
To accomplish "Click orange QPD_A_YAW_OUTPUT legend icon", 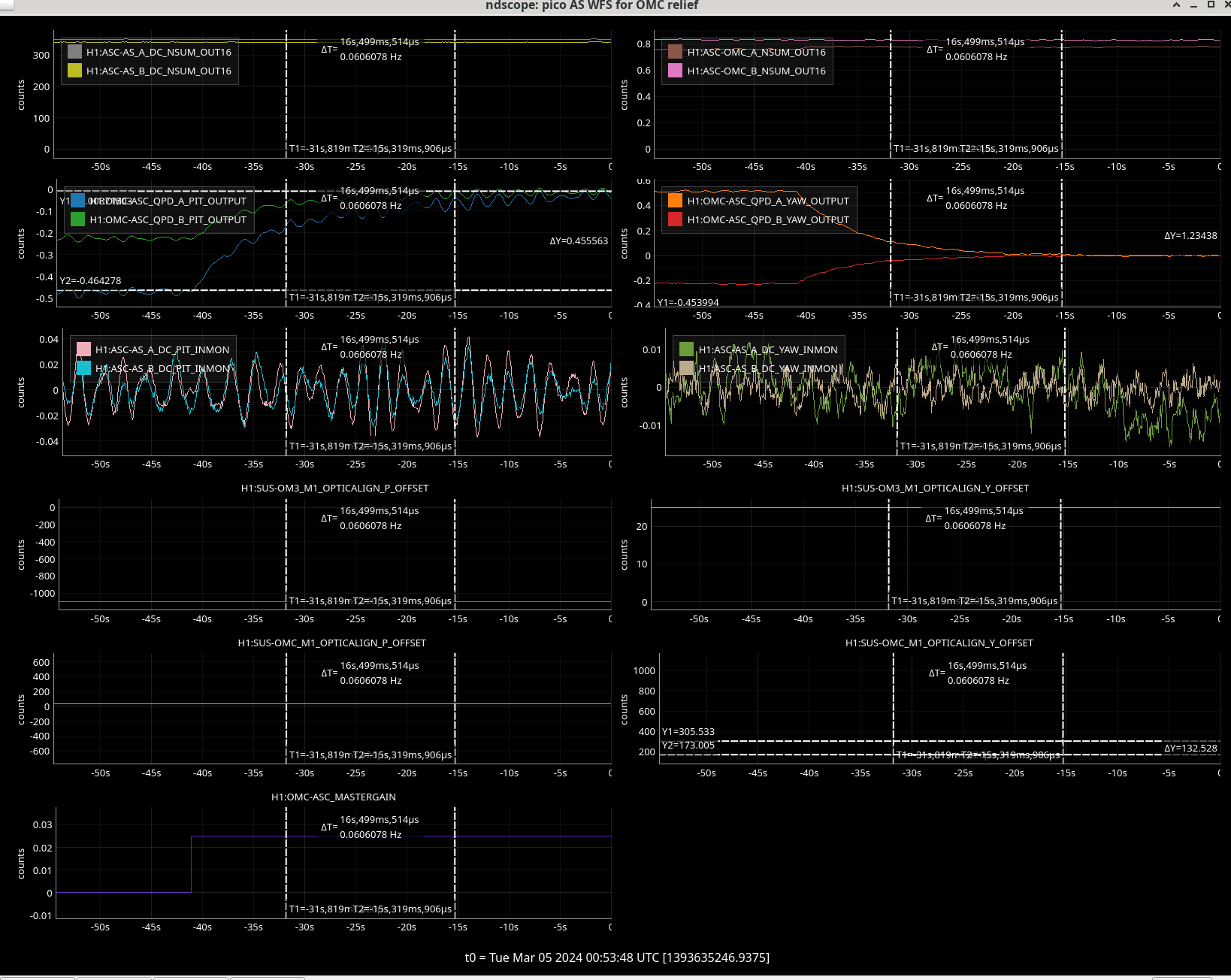I will click(x=675, y=201).
